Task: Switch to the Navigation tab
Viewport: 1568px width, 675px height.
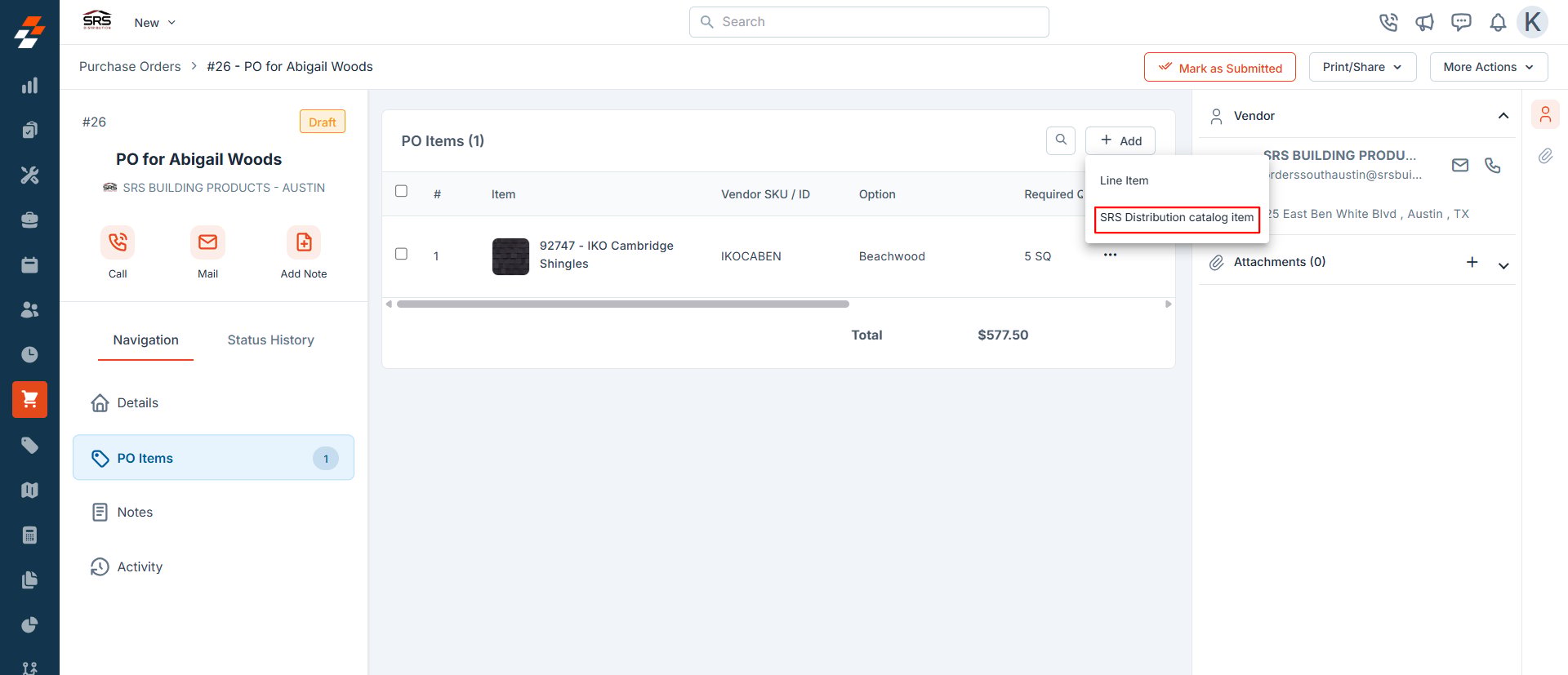Action: pyautogui.click(x=145, y=340)
